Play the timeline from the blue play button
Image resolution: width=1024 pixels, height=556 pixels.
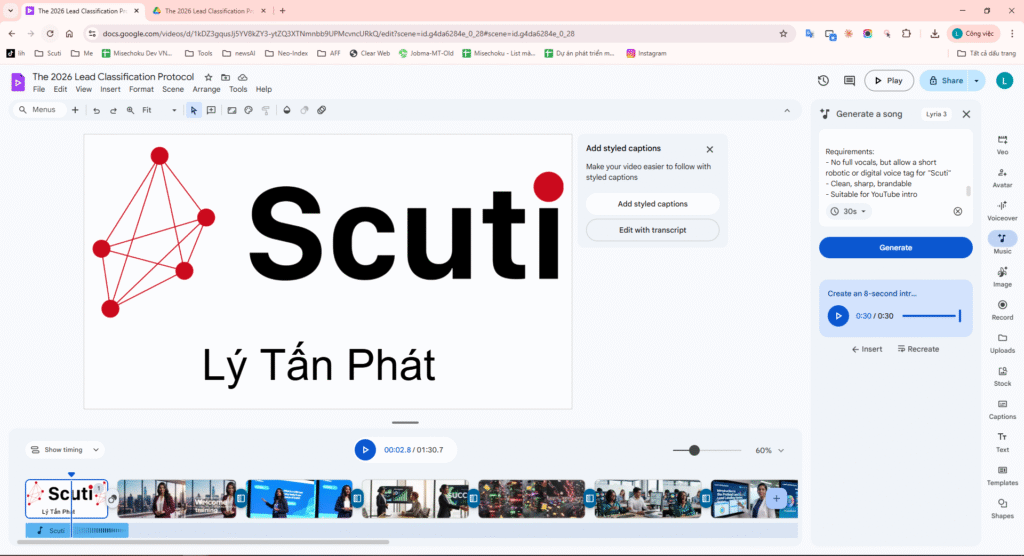pos(365,450)
